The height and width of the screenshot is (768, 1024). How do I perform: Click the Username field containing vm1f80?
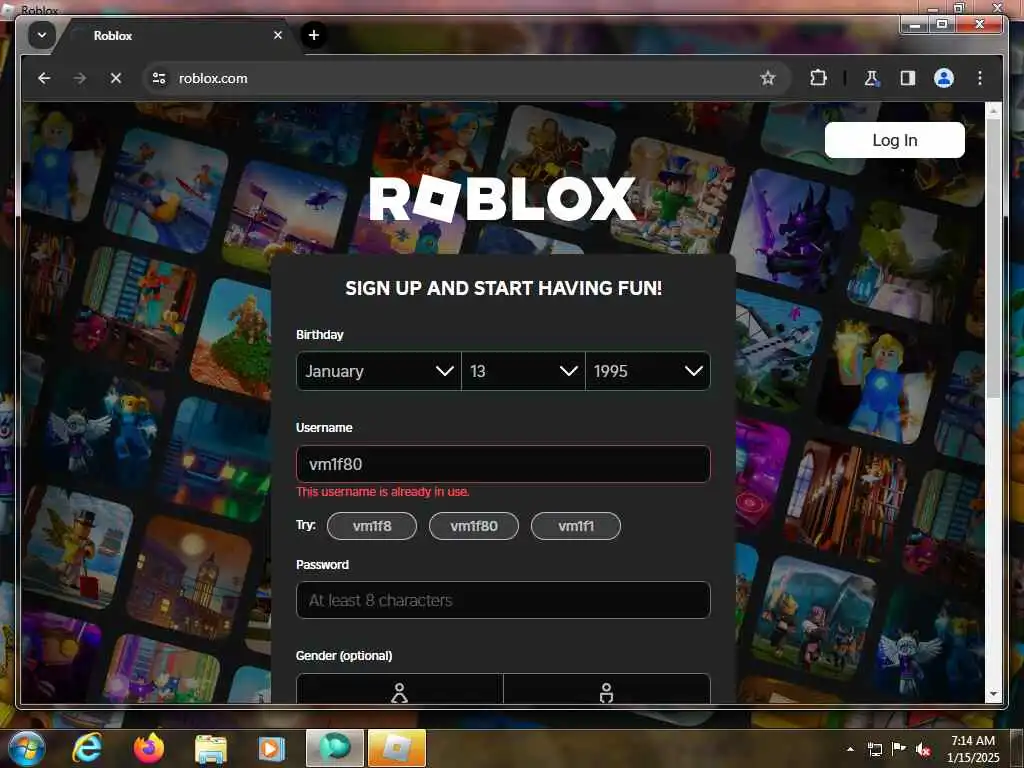click(x=503, y=464)
